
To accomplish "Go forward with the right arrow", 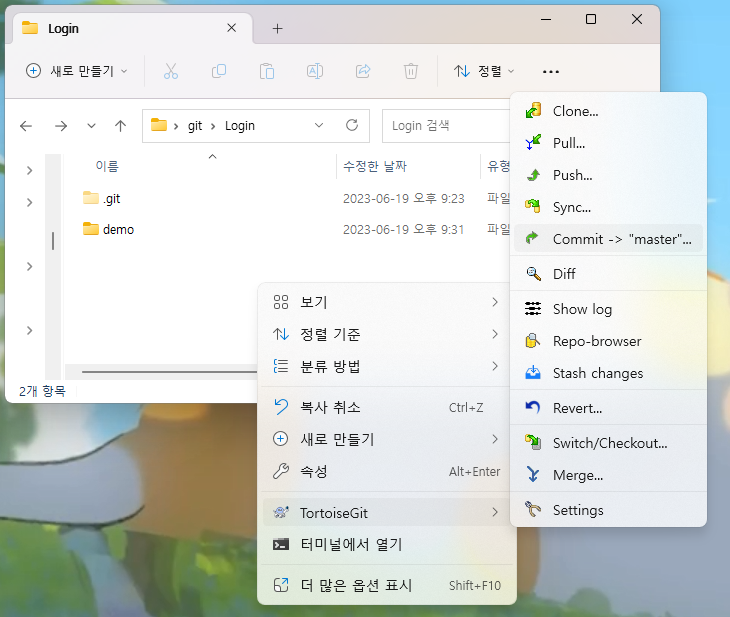I will [61, 126].
